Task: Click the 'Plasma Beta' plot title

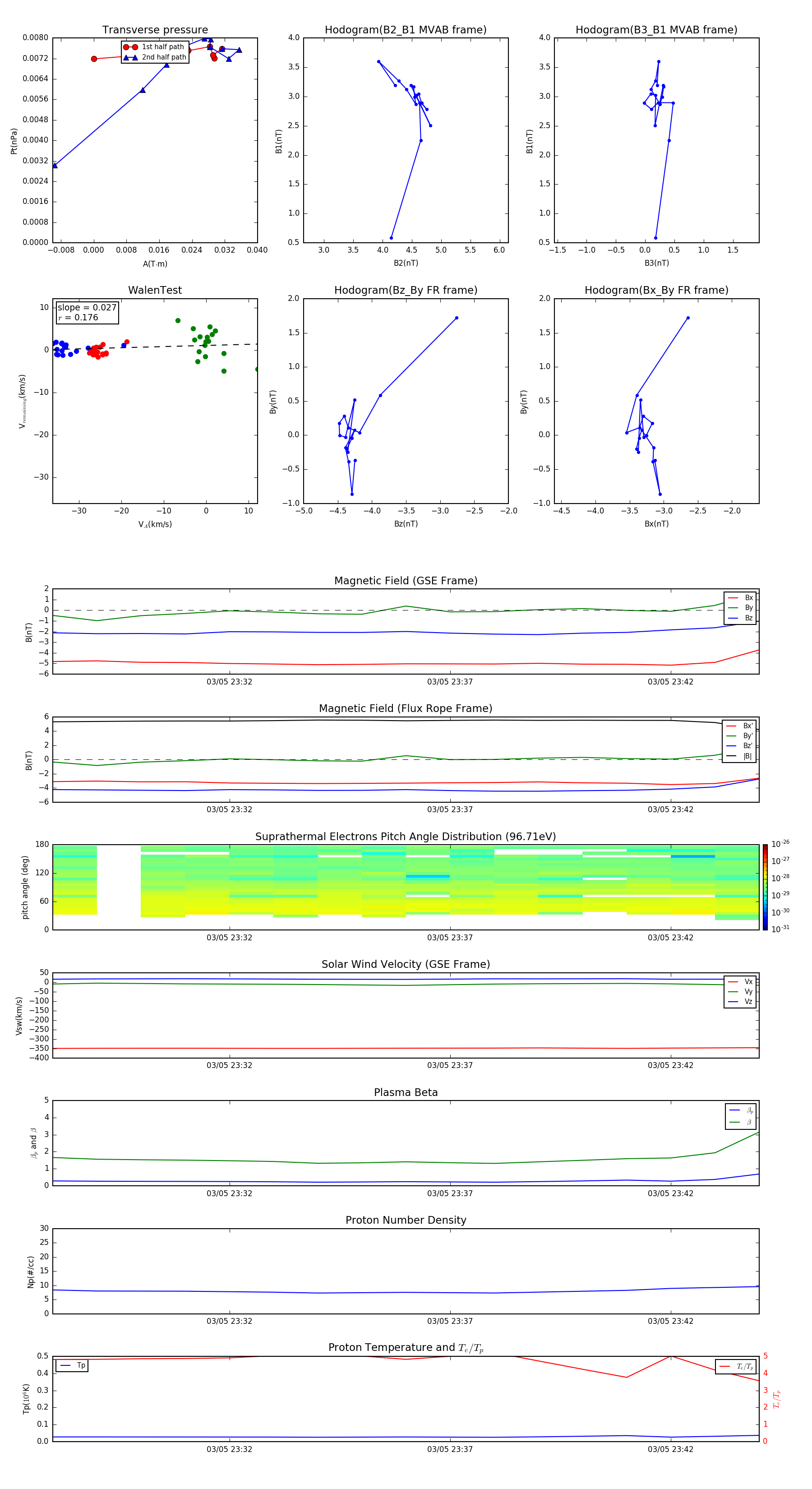Action: point(406,1092)
